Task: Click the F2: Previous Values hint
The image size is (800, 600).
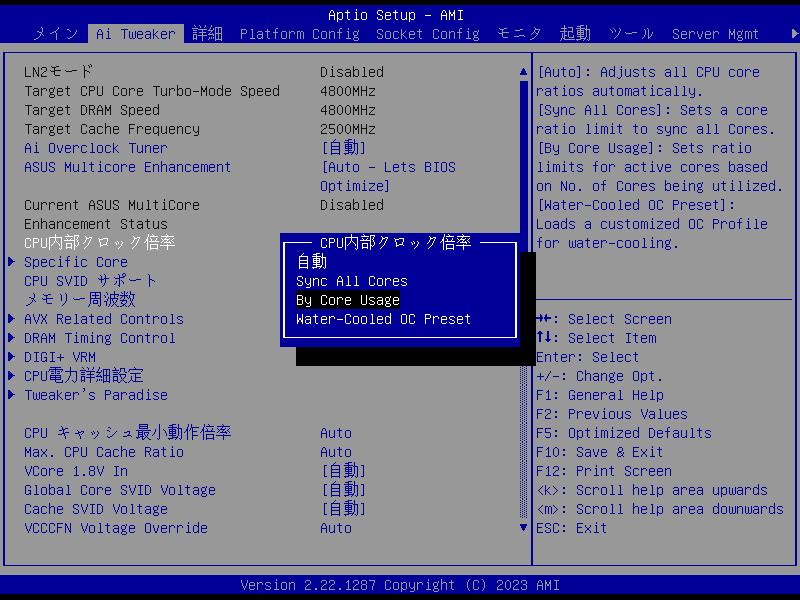Action: [612, 414]
